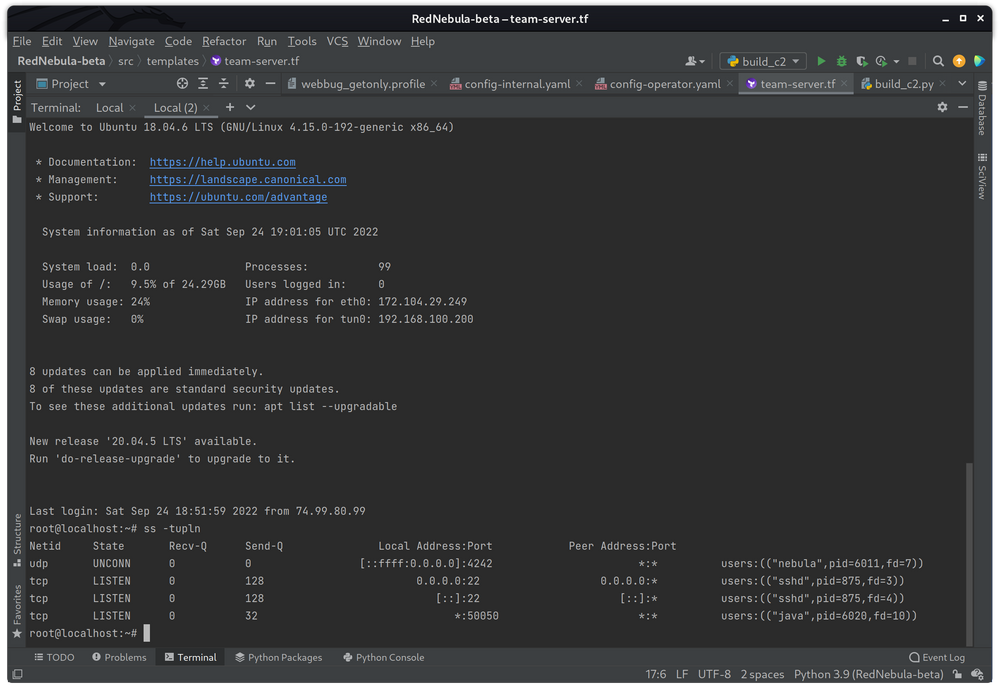
Task: Run the build_c2 configuration
Action: [821, 61]
